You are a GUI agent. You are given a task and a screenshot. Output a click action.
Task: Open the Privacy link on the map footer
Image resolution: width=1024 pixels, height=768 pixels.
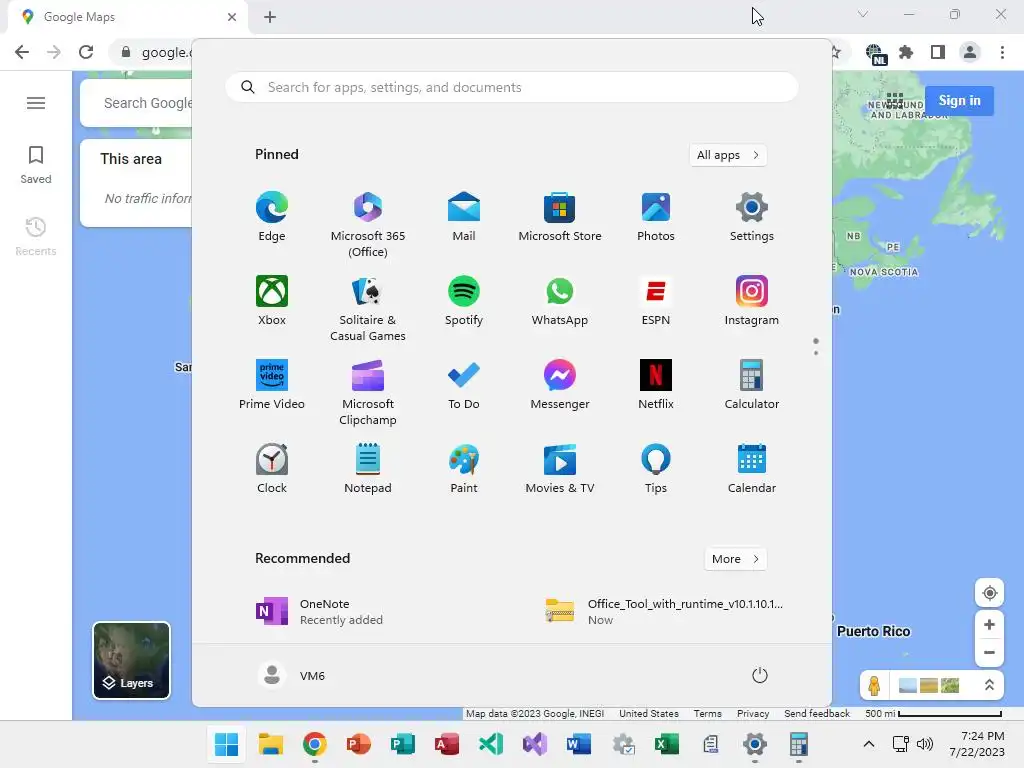(x=752, y=714)
